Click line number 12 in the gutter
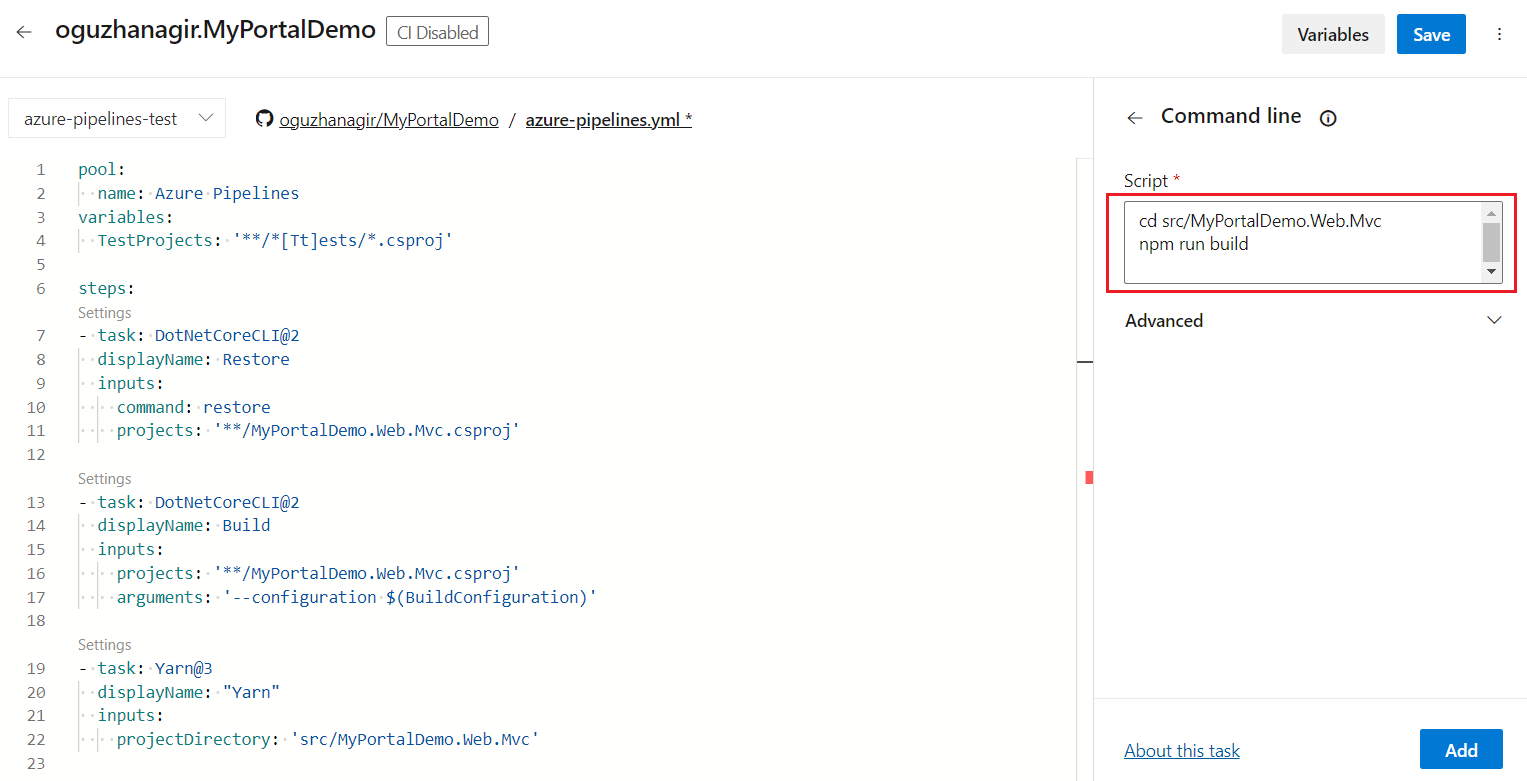Image resolution: width=1527 pixels, height=781 pixels. click(x=38, y=455)
